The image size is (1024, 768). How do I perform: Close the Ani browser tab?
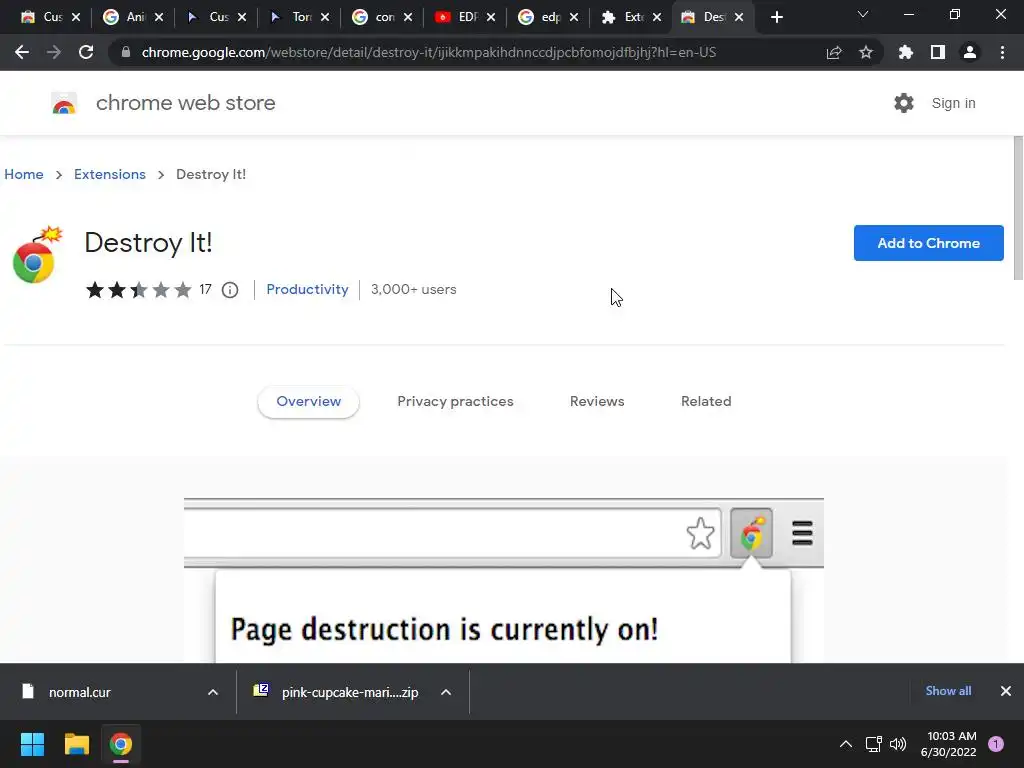pyautogui.click(x=159, y=18)
